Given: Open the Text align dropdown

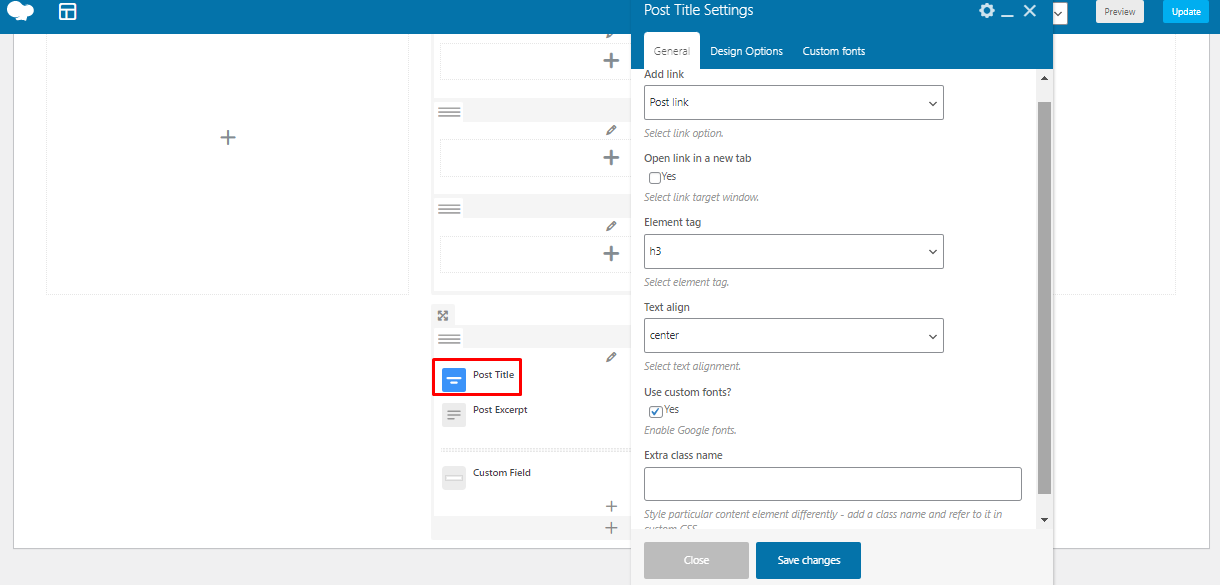Looking at the screenshot, I should tap(793, 336).
